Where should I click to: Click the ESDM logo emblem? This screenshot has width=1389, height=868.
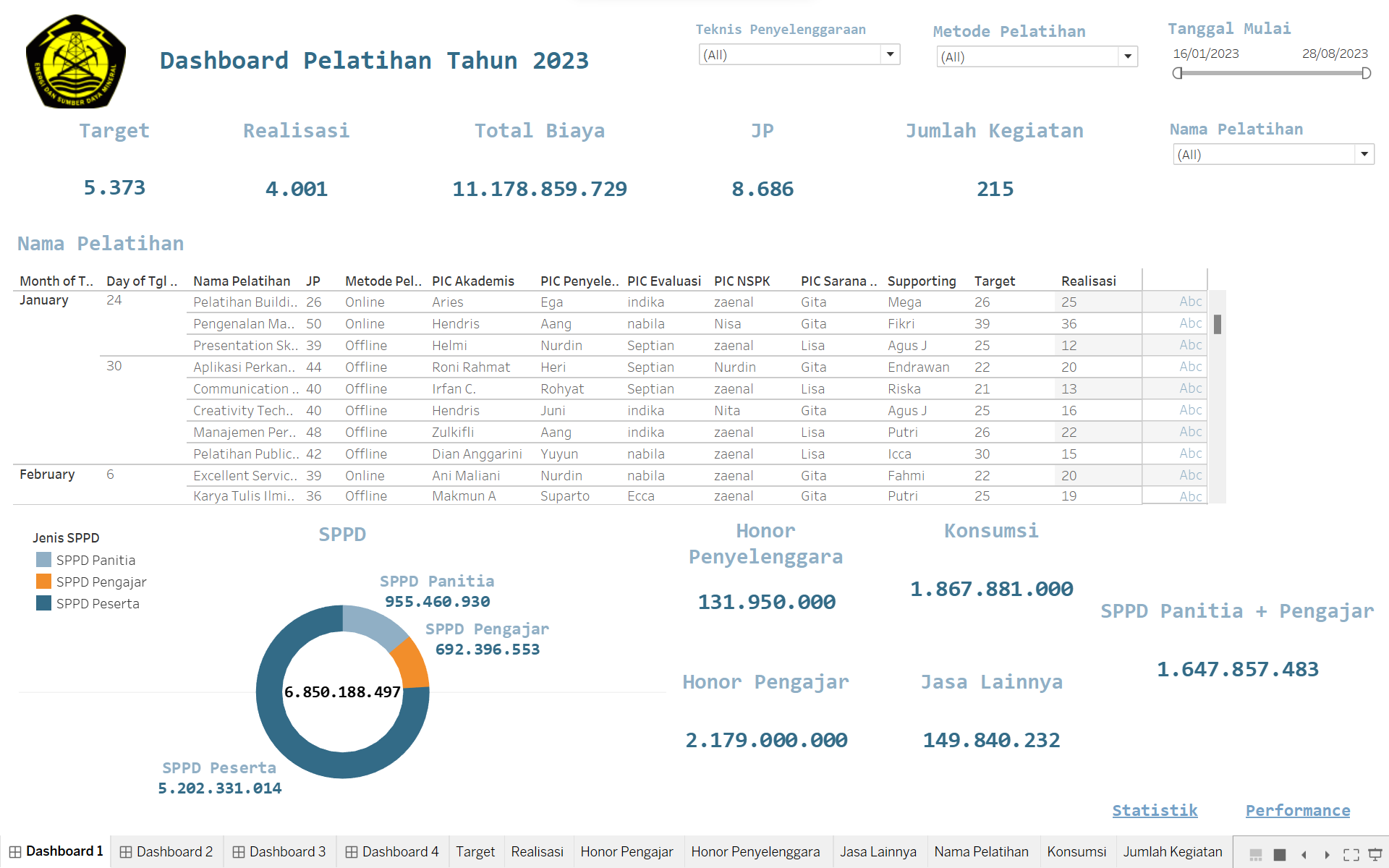(75, 61)
